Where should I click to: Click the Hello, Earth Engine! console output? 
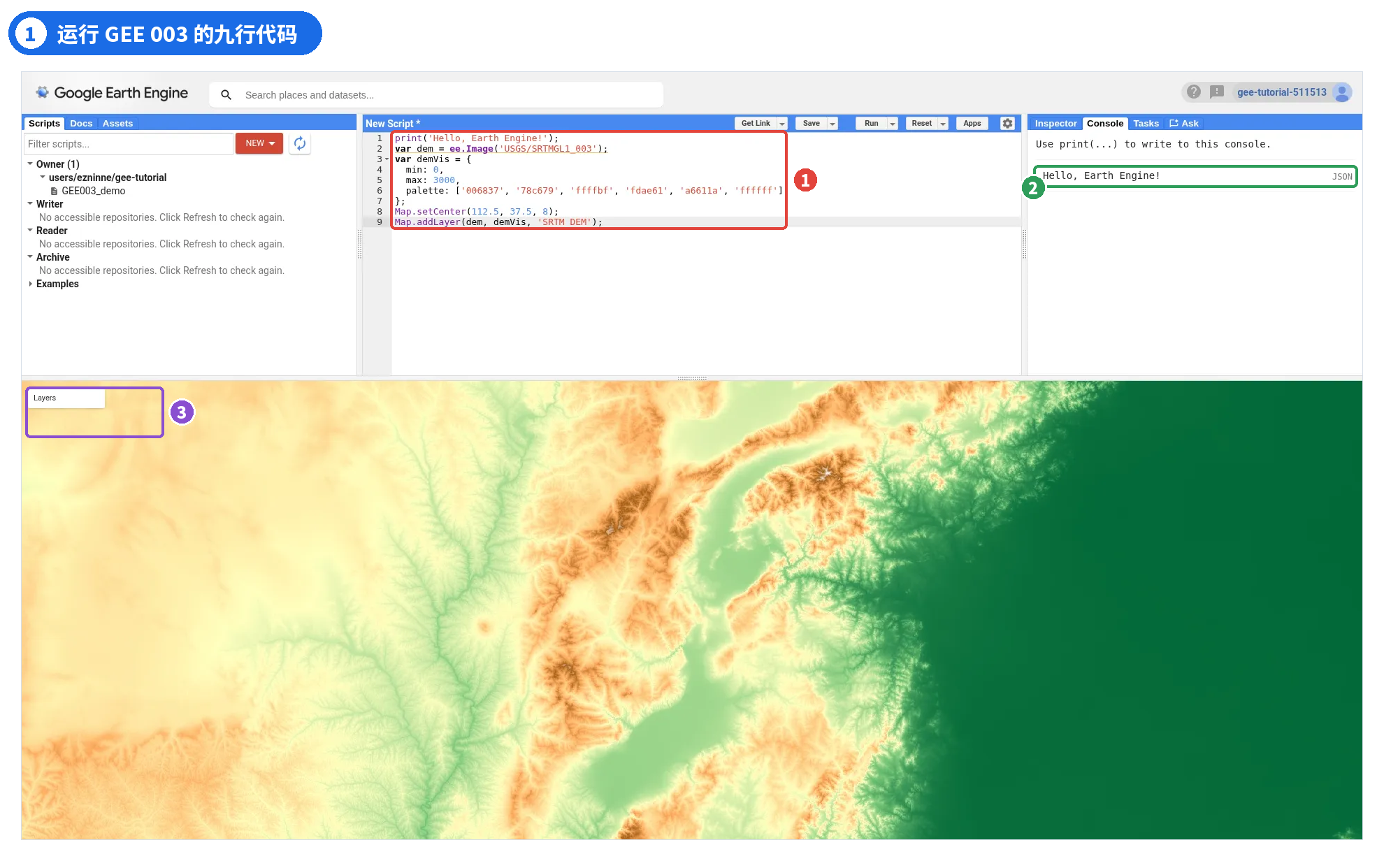(1101, 176)
